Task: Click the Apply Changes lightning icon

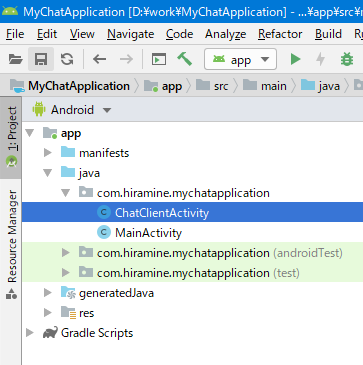Action: pos(320,59)
